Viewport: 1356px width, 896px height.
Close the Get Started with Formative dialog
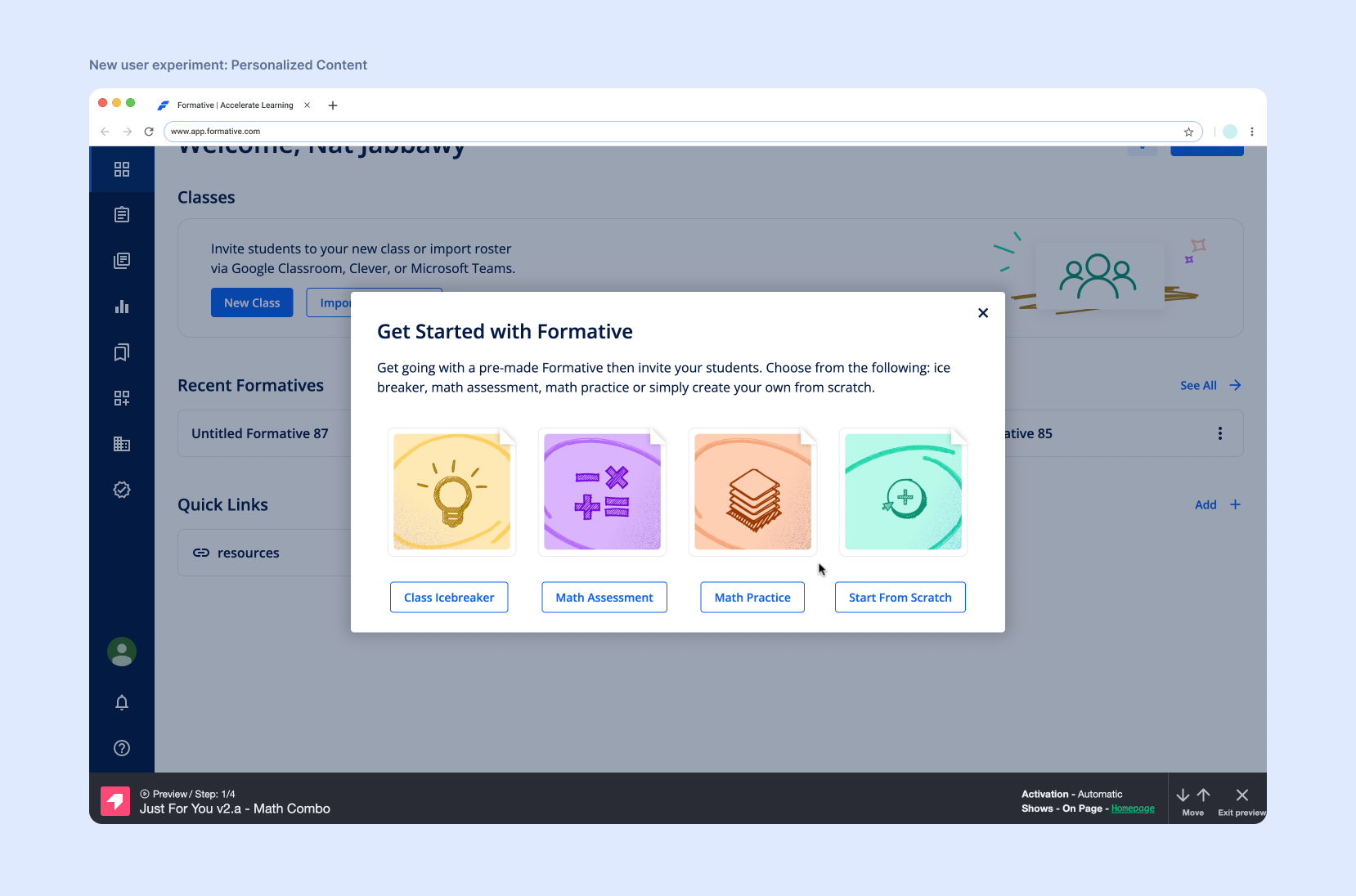coord(983,313)
